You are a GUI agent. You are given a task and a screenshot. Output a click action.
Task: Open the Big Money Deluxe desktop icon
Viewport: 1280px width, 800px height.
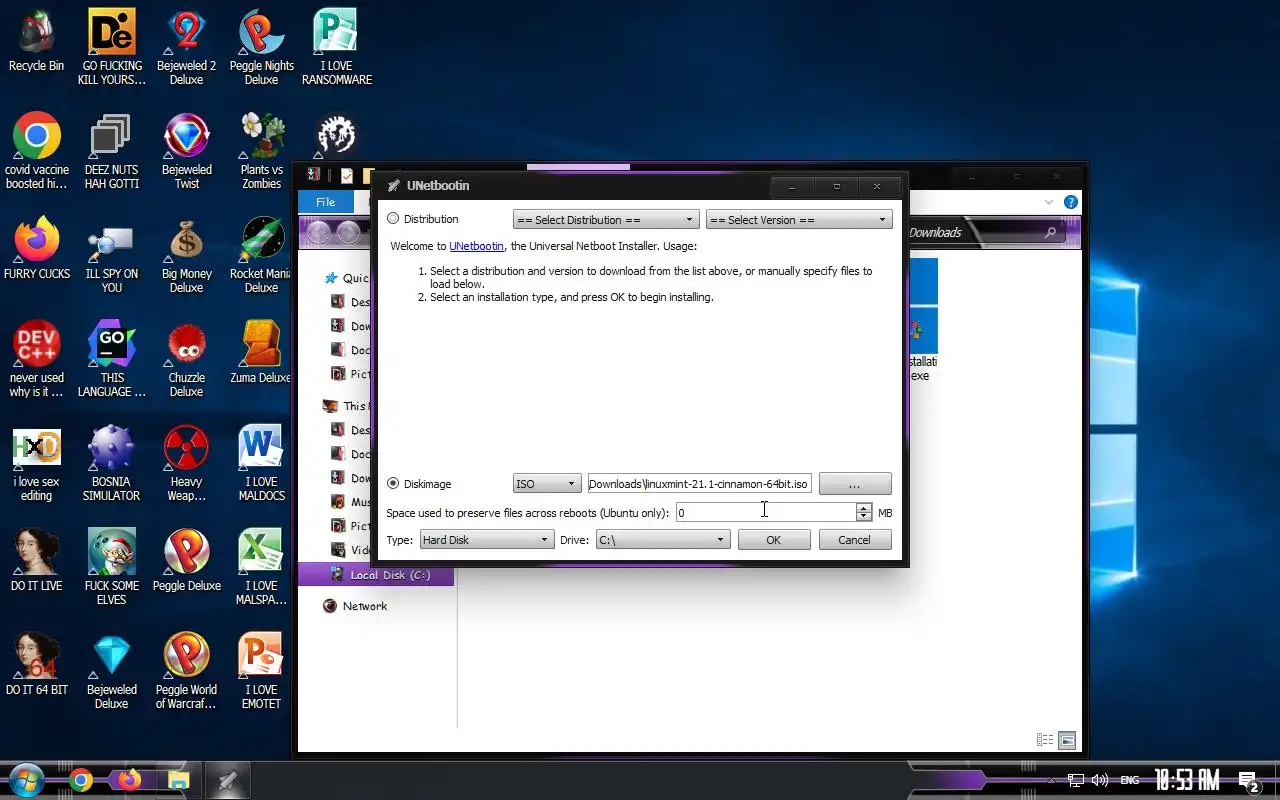point(186,255)
